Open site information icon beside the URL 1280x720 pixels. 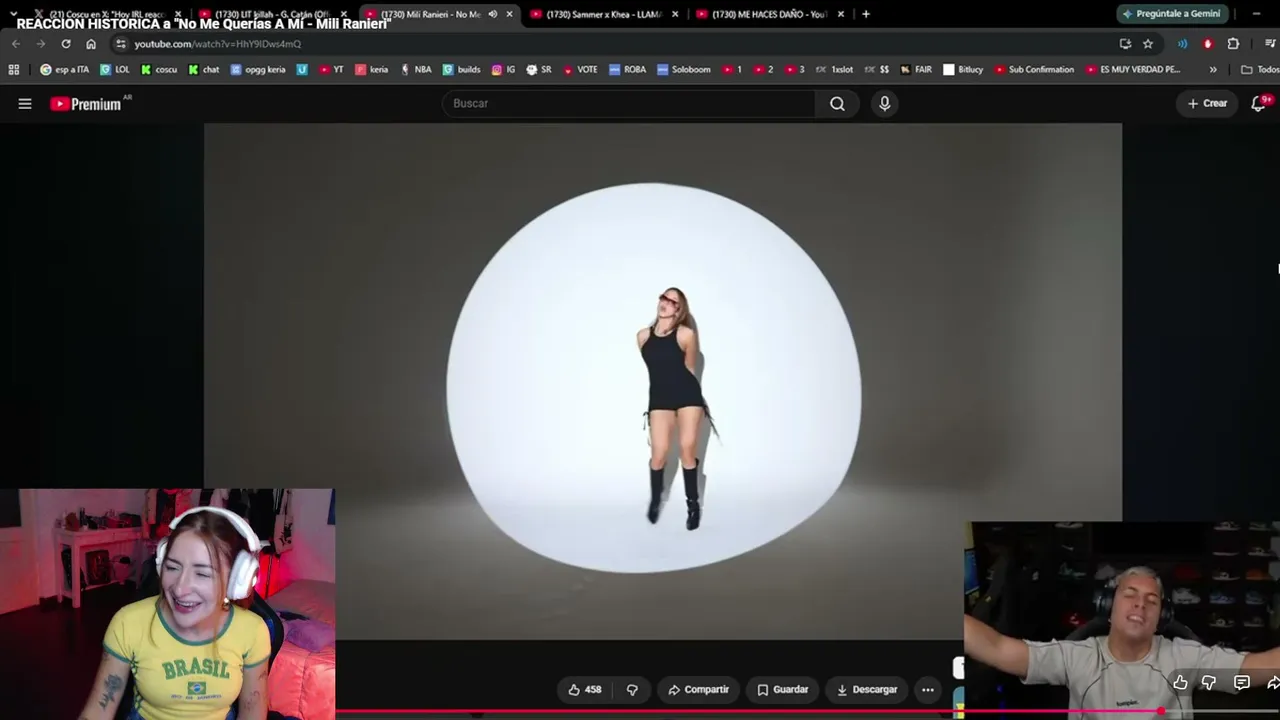coord(121,43)
